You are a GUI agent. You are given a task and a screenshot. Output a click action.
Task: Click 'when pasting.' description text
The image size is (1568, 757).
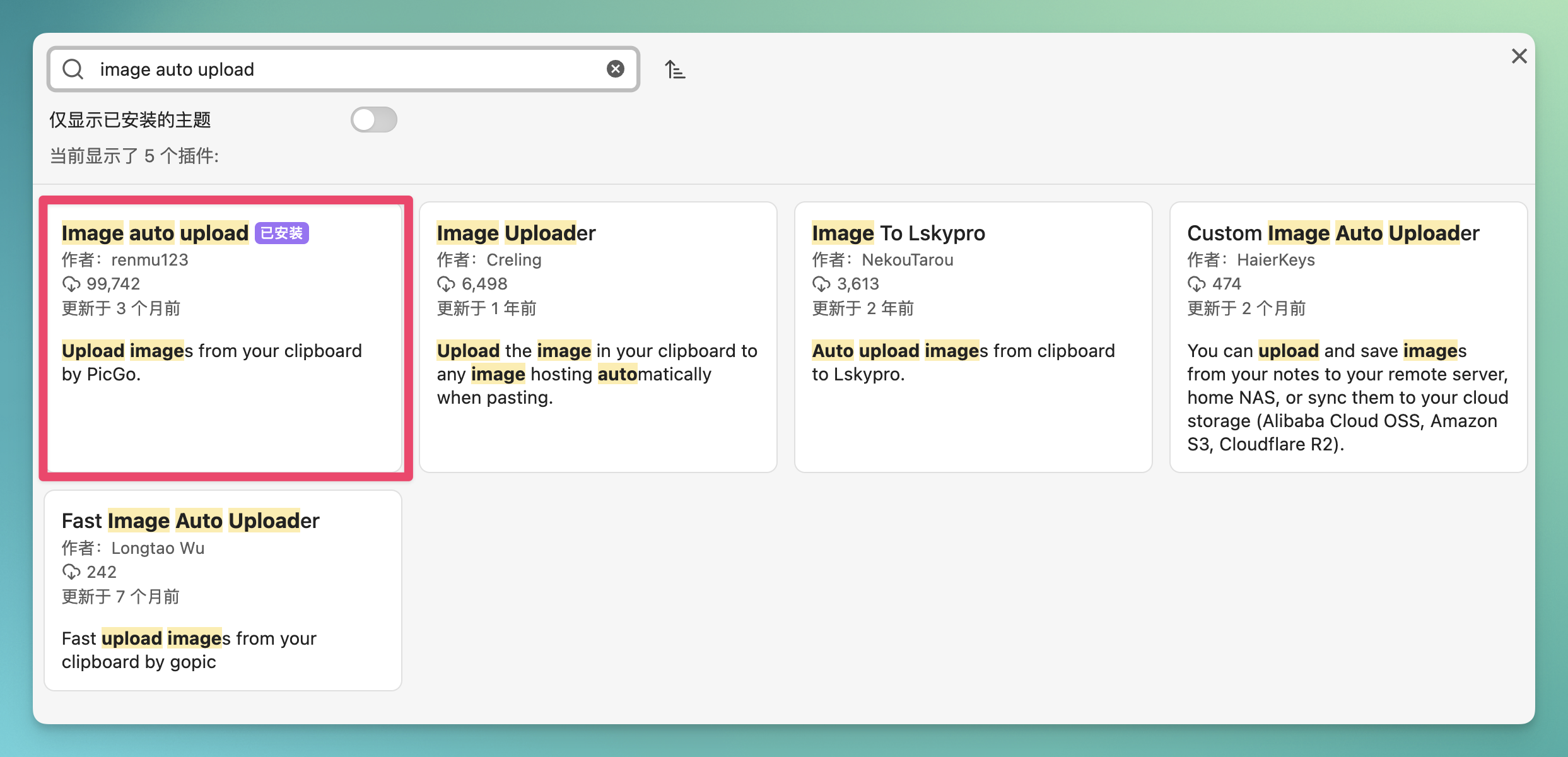(x=495, y=398)
